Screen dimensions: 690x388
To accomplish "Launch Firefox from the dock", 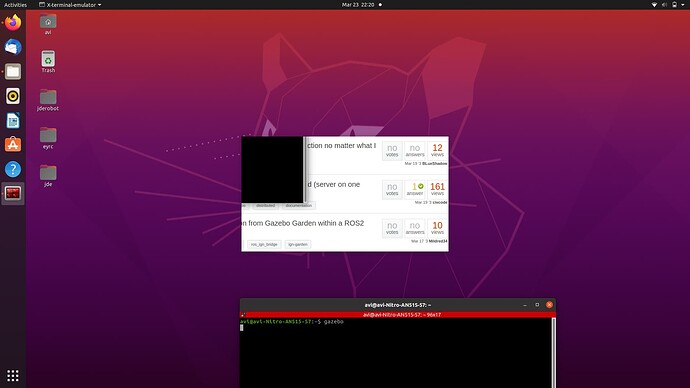I will 13,22.
